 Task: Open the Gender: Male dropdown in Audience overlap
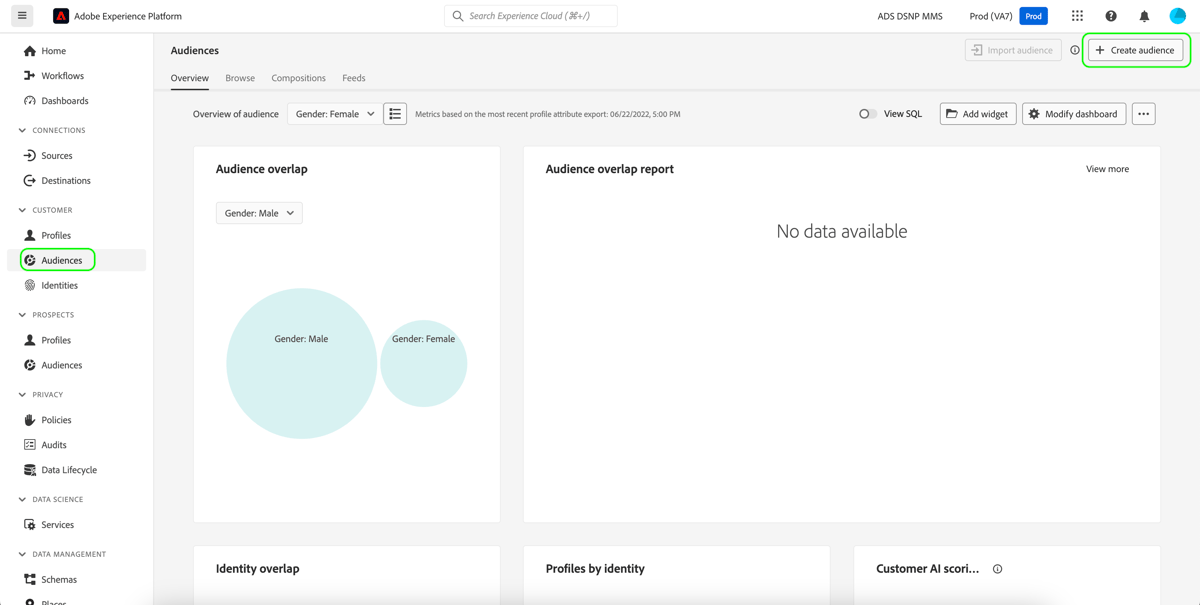click(x=259, y=213)
